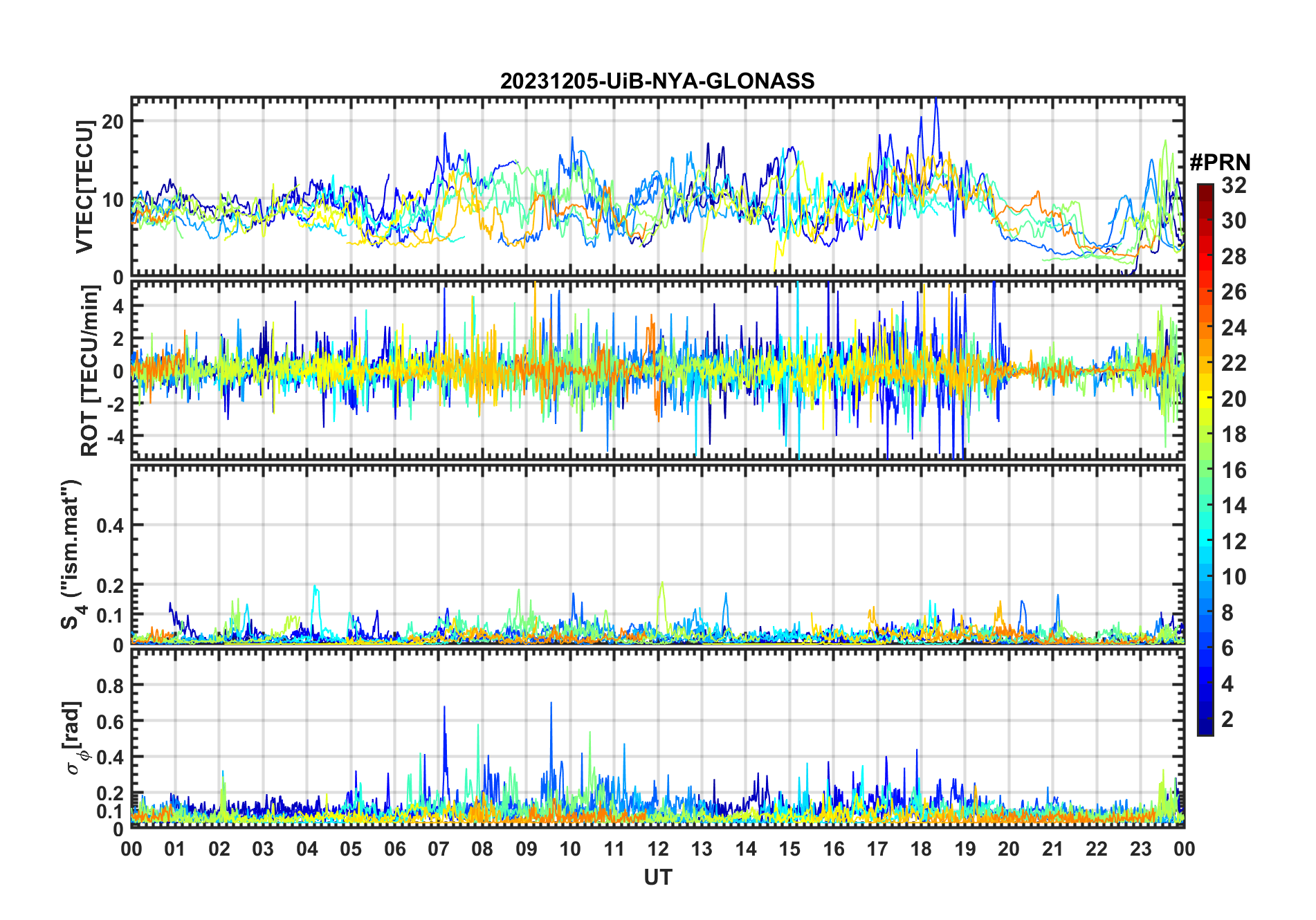Select ROT y-axis tick label -2
This screenshot has height=920, width=1316.
pyautogui.click(x=114, y=404)
